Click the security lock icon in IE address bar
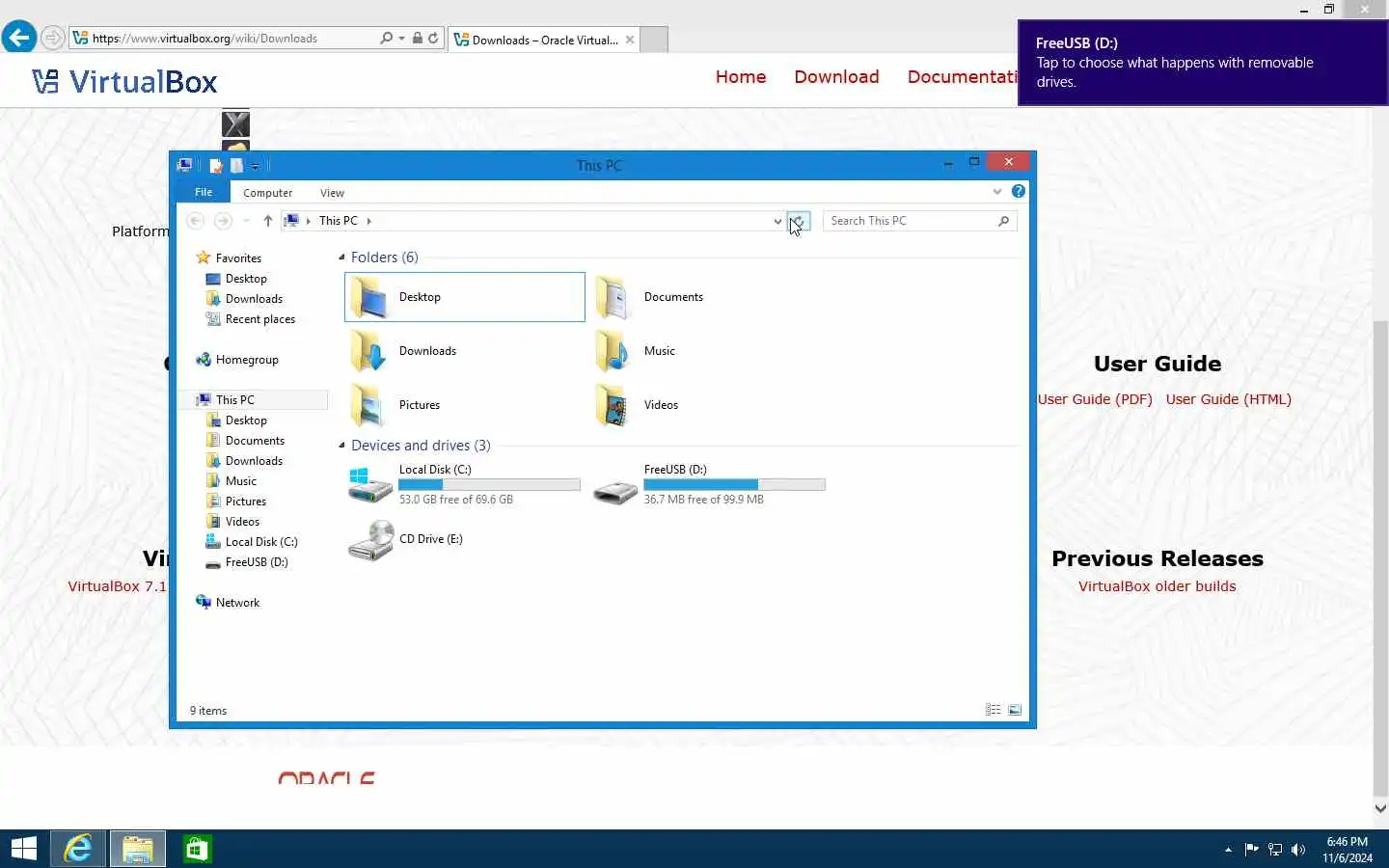Viewport: 1389px width, 868px height. (417, 39)
